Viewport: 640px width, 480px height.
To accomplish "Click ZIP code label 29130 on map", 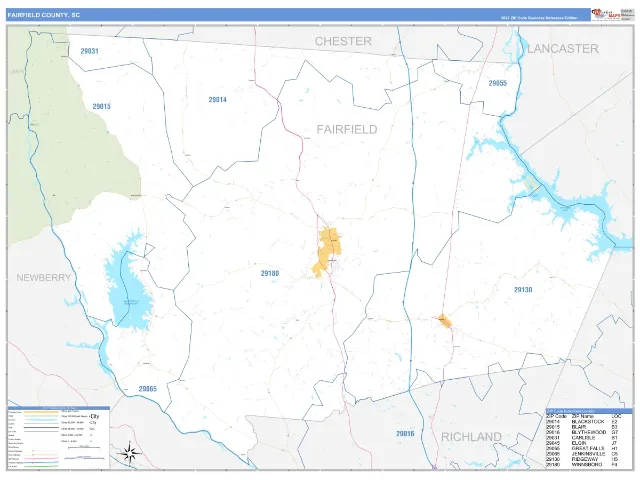I will pos(523,289).
